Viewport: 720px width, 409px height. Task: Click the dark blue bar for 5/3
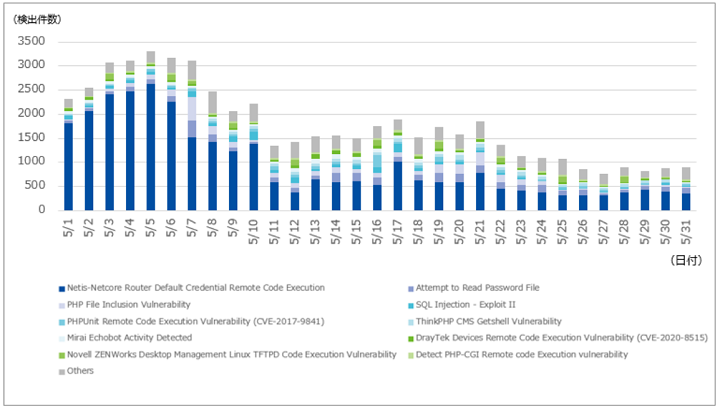110,152
